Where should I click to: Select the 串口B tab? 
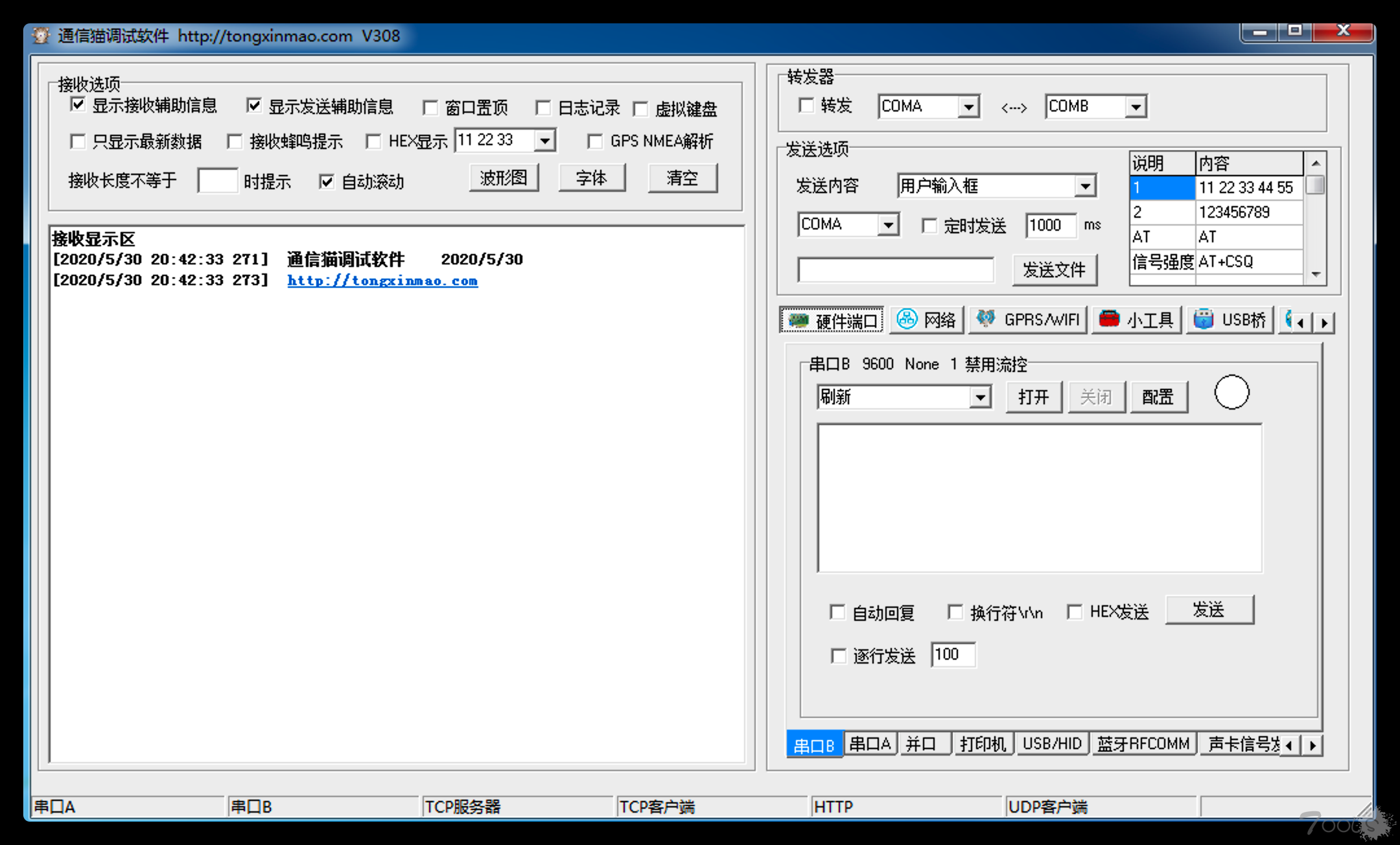814,745
